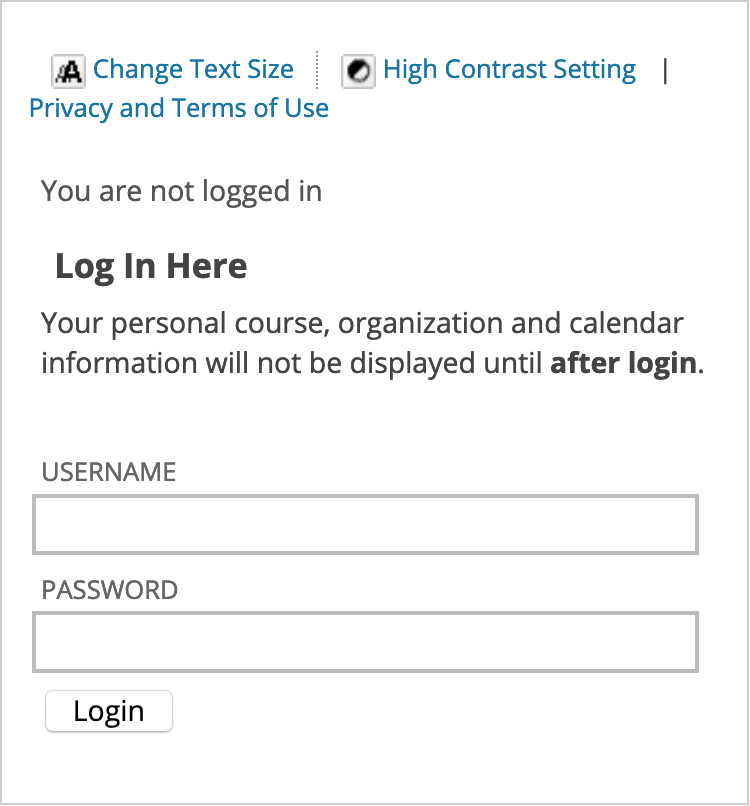Open the High Contrast Setting link
Screen dimensions: 750x806
[509, 70]
